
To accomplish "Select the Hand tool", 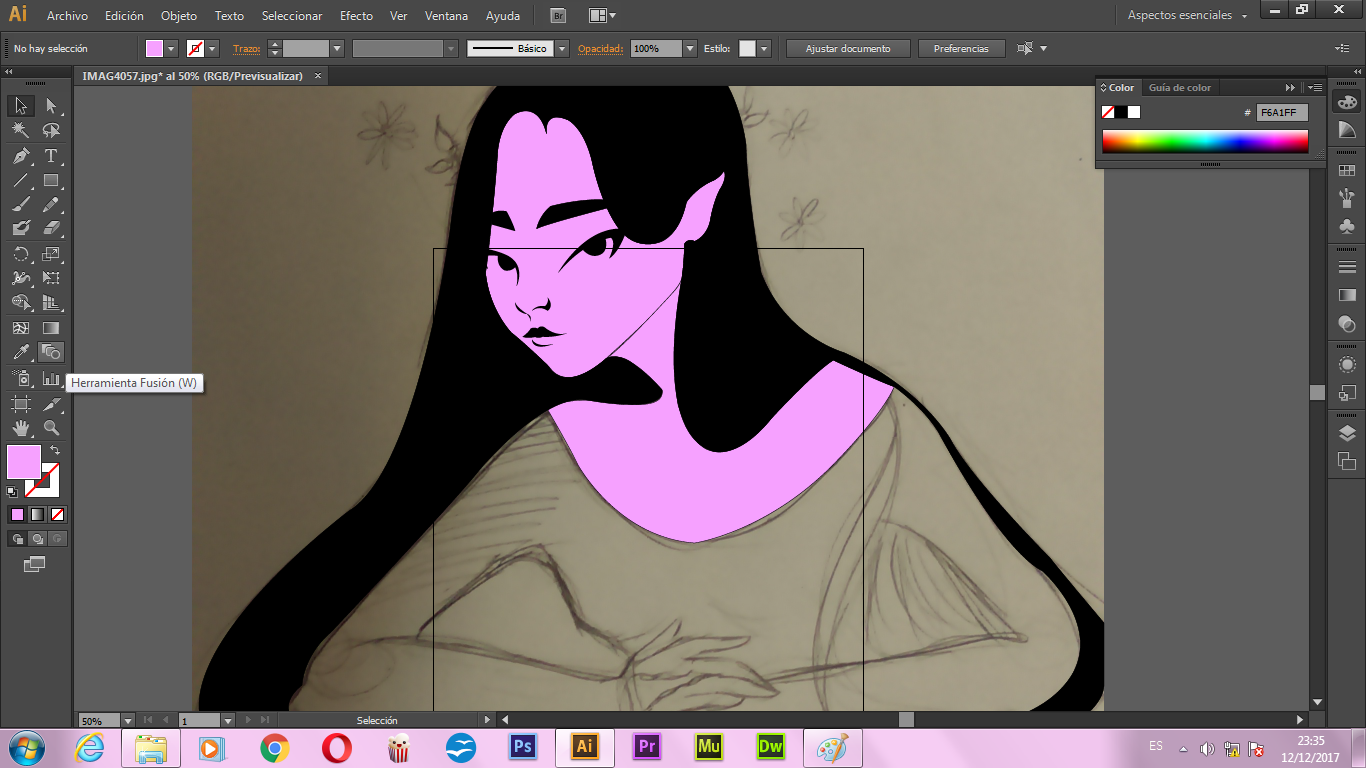I will pos(21,428).
